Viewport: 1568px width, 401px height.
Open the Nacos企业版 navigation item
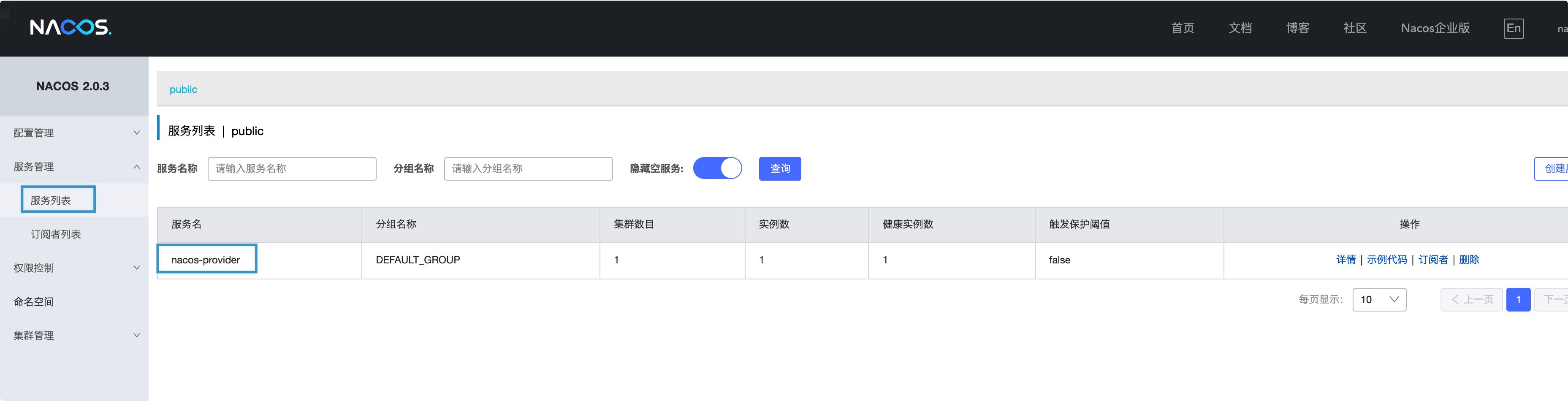1435,28
